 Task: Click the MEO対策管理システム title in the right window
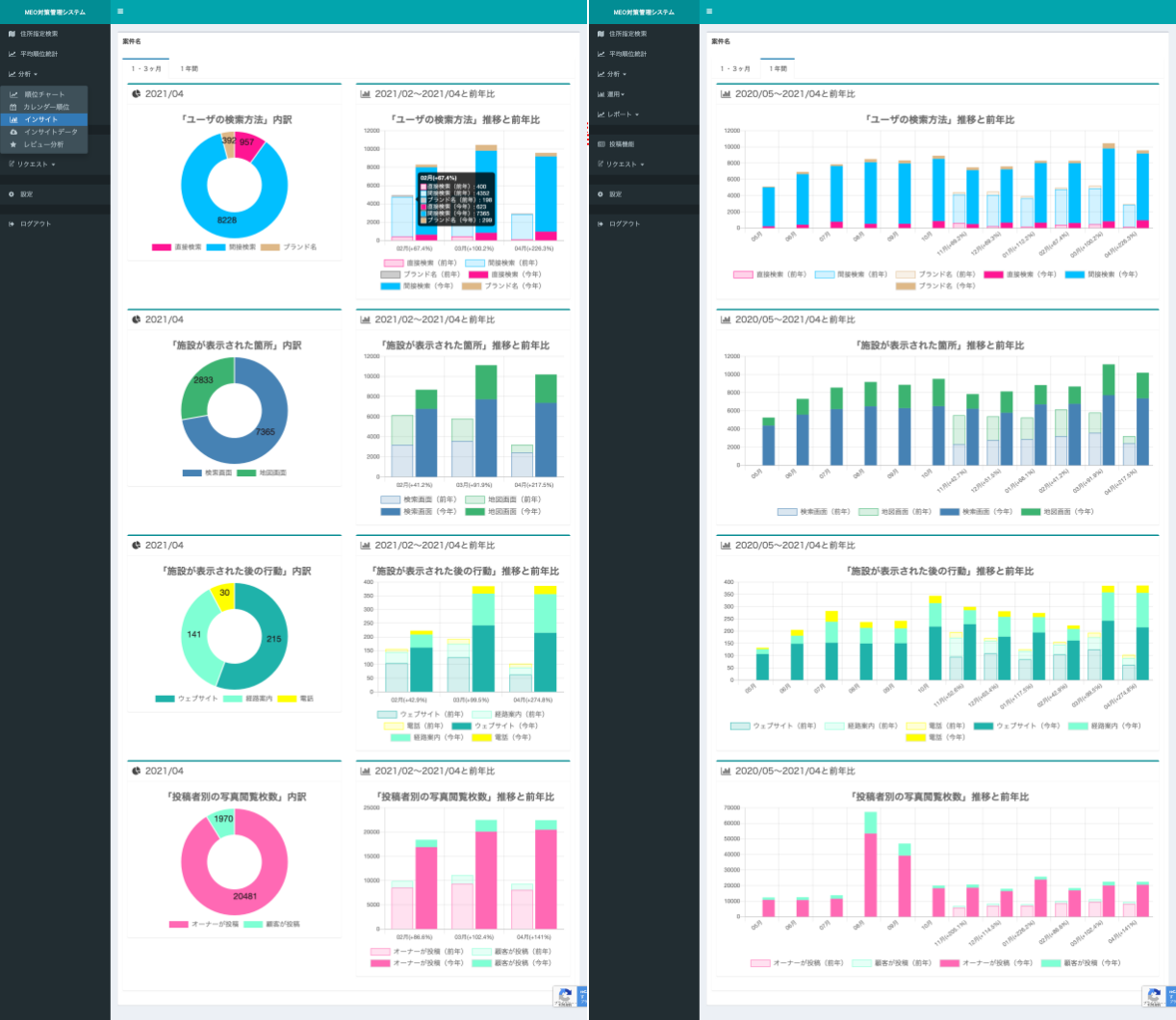pyautogui.click(x=644, y=12)
